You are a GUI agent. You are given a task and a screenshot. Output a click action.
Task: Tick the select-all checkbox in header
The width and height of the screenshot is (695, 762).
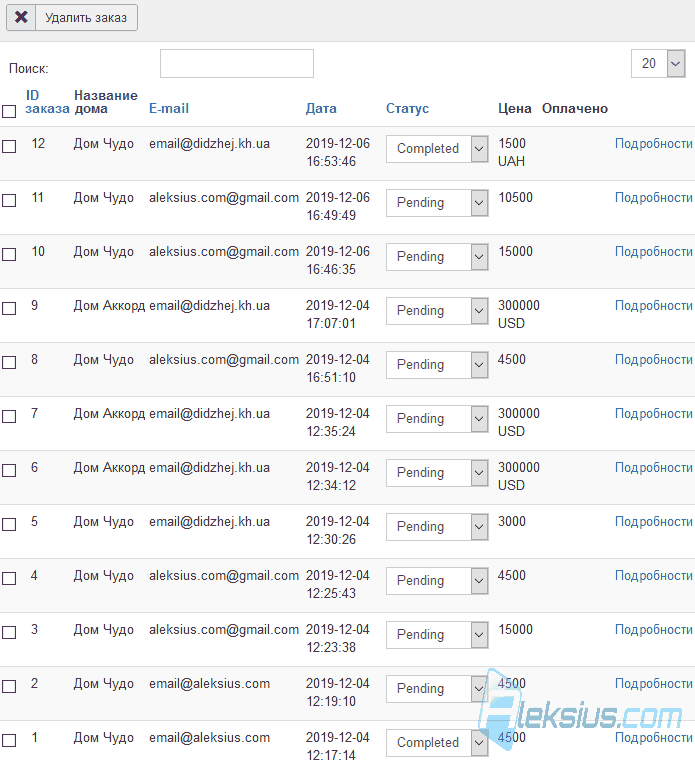9,111
